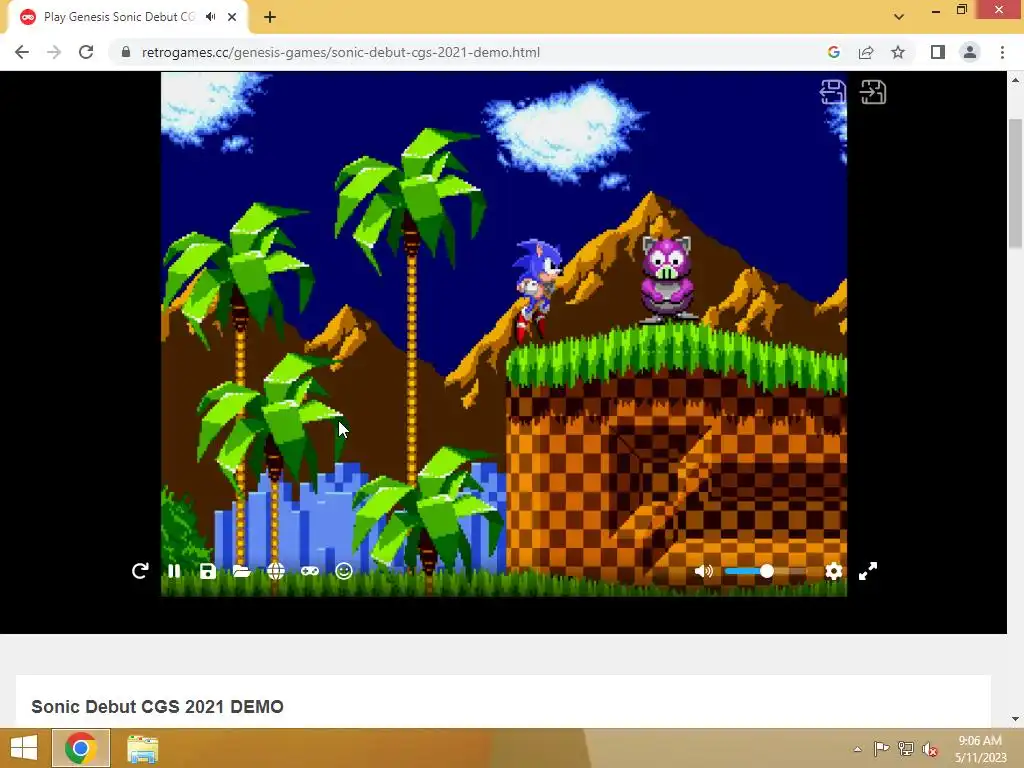Viewport: 1024px width, 768px height.
Task: Open a new browser tab
Action: 270,17
